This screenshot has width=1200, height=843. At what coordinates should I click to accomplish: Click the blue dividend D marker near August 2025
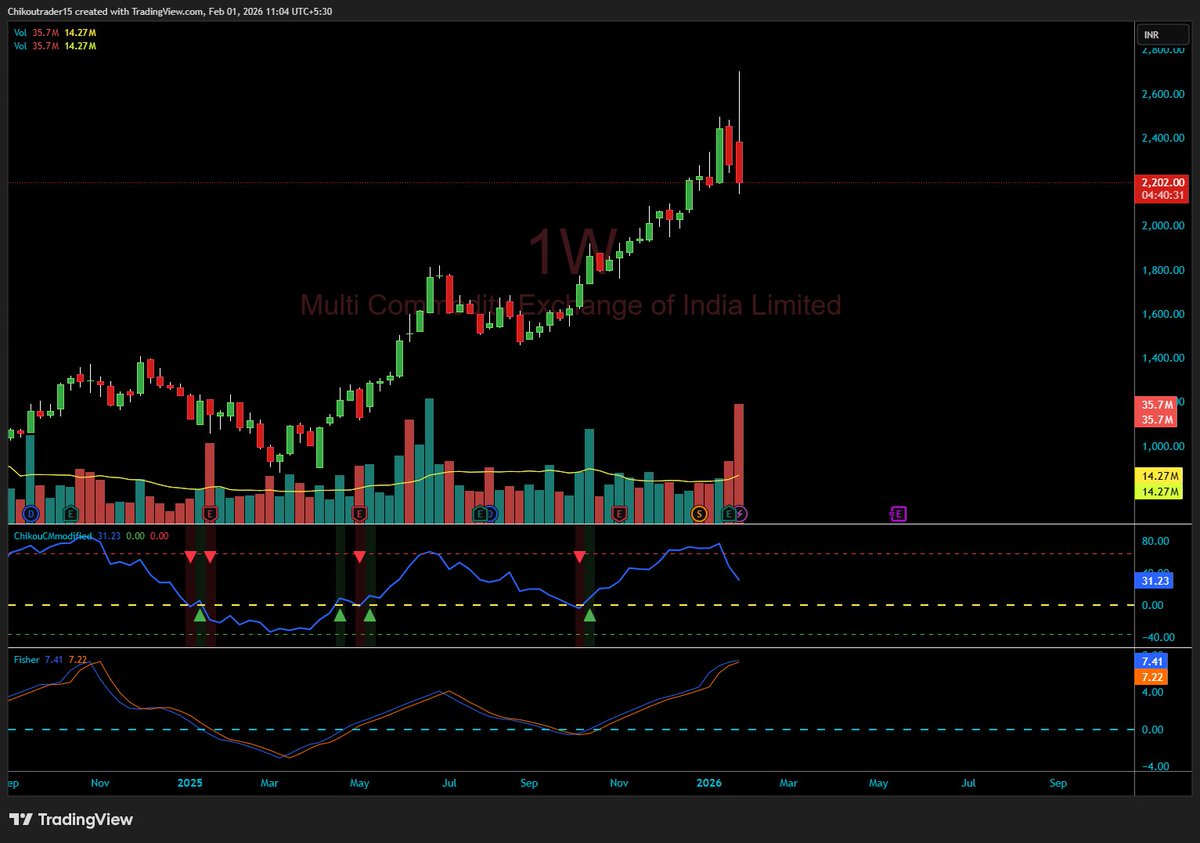[492, 514]
